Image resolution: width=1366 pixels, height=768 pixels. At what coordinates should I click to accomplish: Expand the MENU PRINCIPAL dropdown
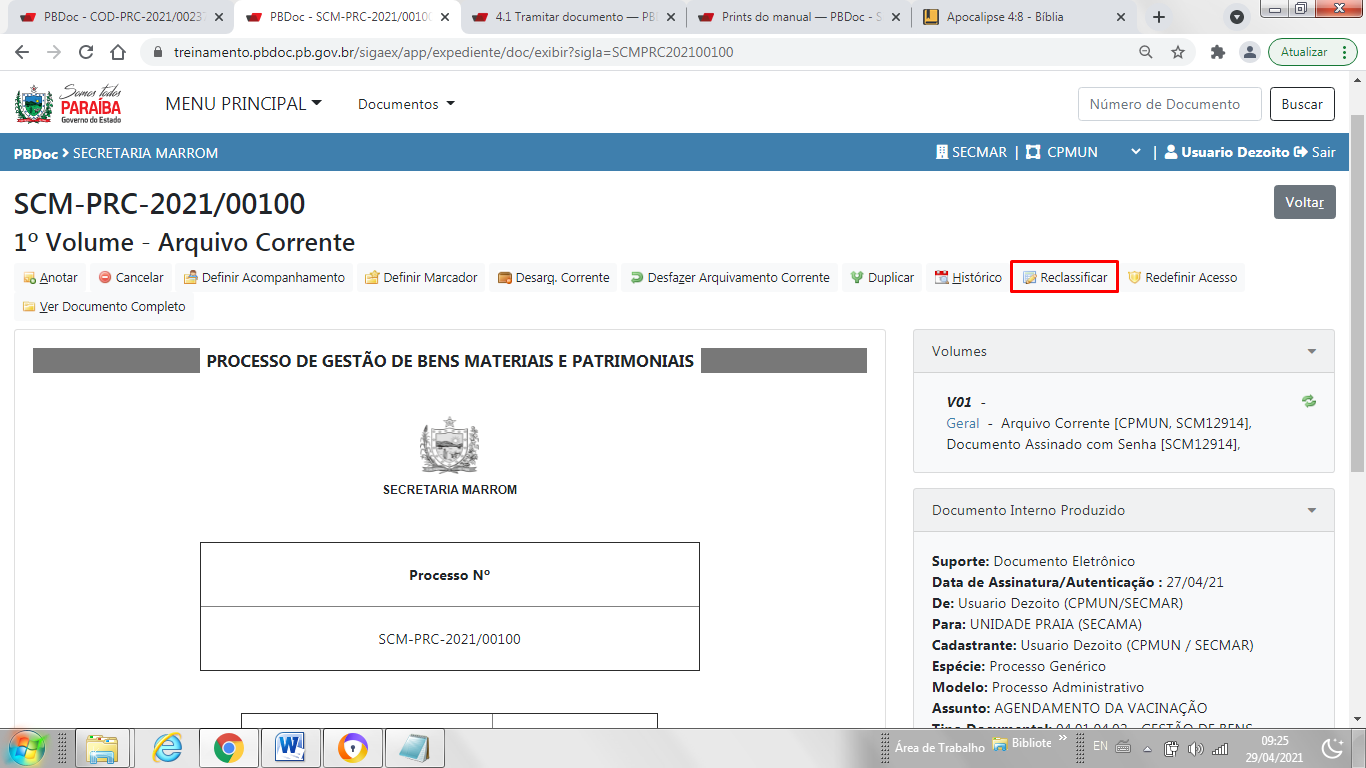[x=243, y=104]
